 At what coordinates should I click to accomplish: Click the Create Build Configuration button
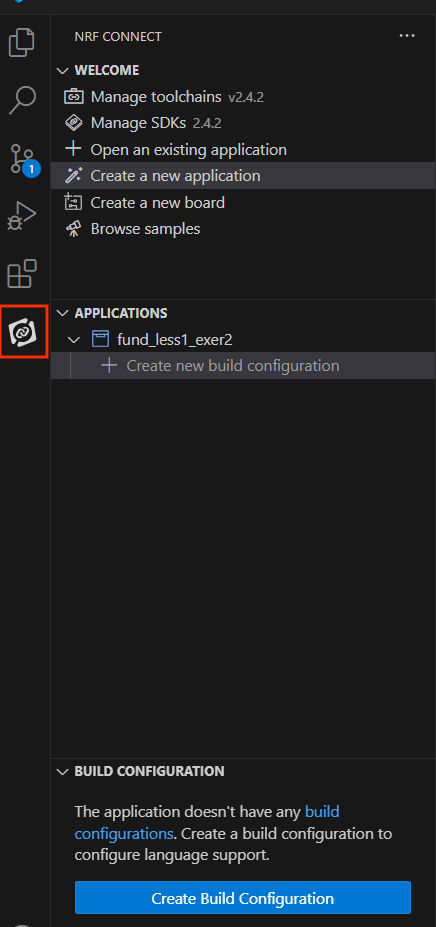[x=243, y=898]
